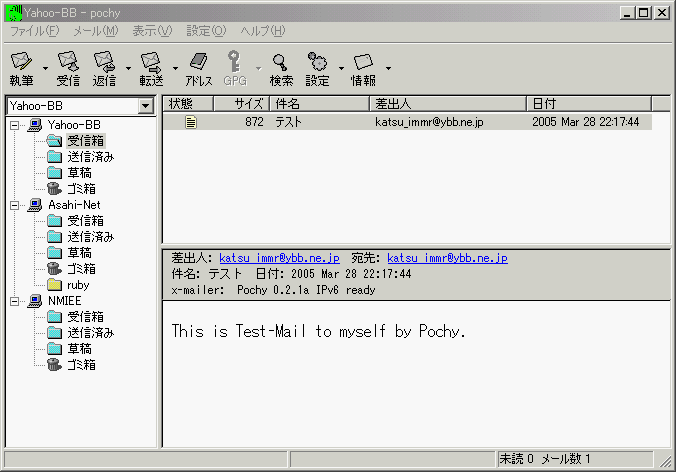Select Yahoo-BB ゴミ箱 trash folder
The width and height of the screenshot is (676, 472).
coord(81,189)
